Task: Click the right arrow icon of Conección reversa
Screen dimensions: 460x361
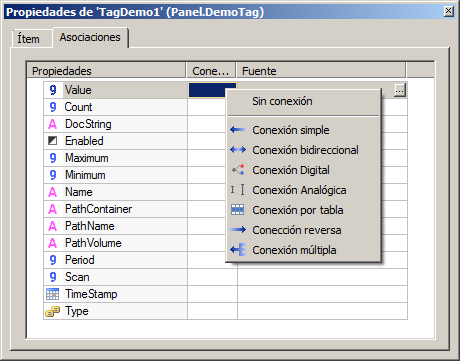Action: [238, 230]
